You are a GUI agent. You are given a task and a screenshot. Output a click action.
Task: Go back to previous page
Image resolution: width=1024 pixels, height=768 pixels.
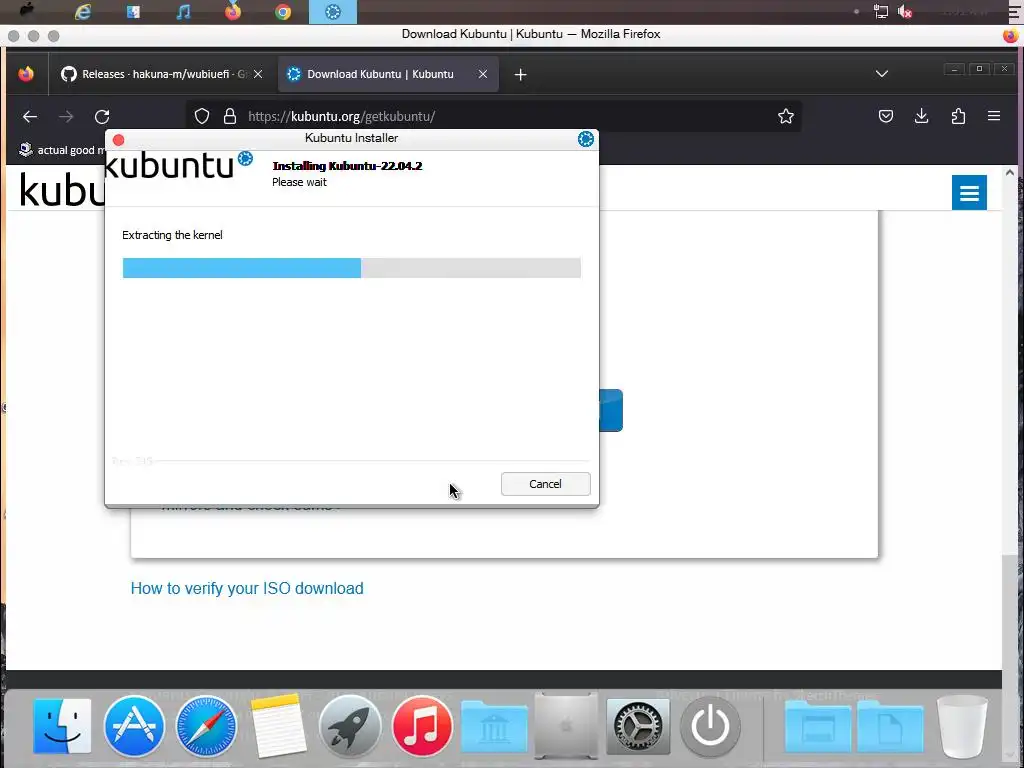point(30,116)
